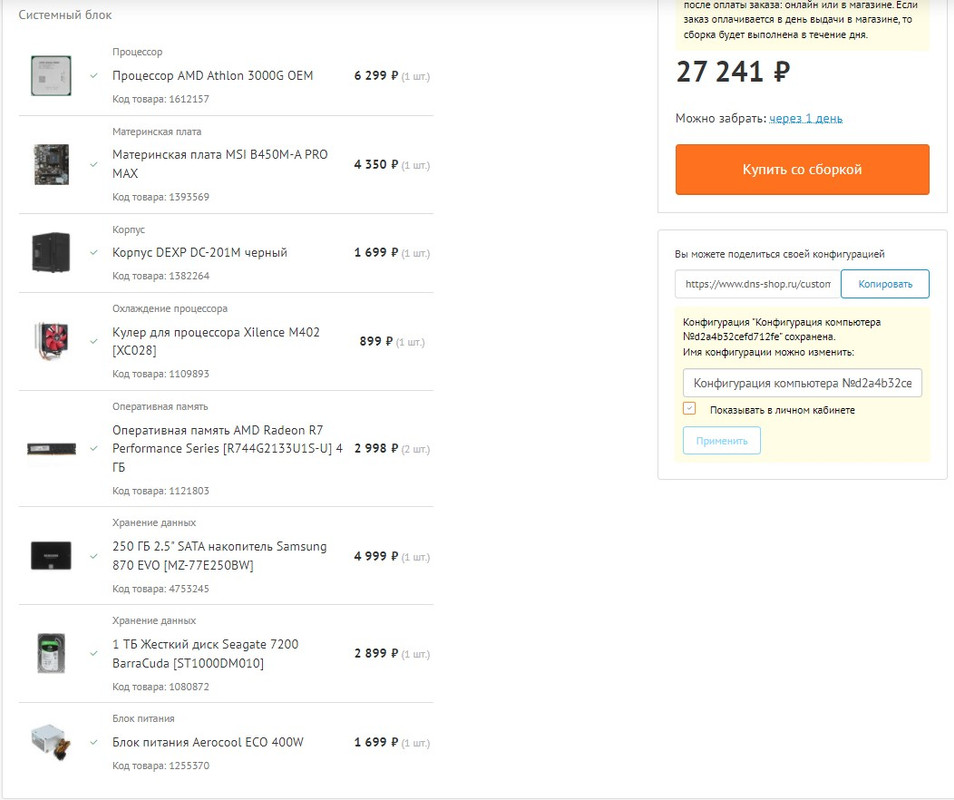The width and height of the screenshot is (954, 800).
Task: Click the checkmark beside Seagate BarraCuda disk
Action: [94, 653]
